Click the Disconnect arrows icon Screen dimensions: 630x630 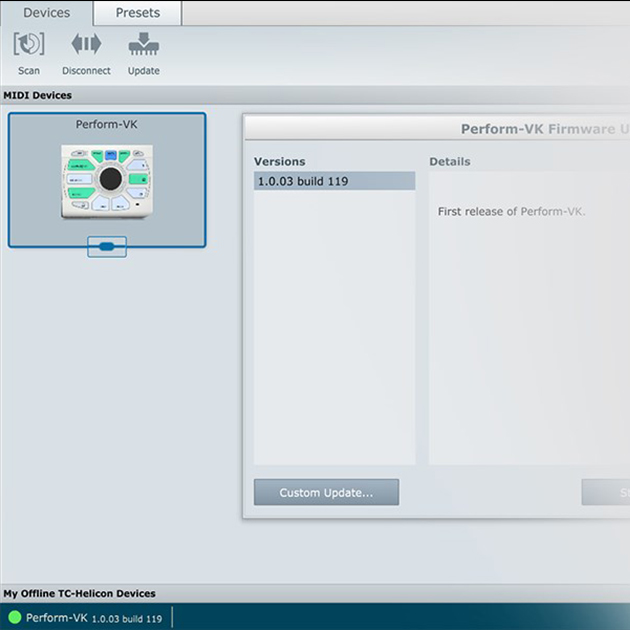(x=86, y=44)
